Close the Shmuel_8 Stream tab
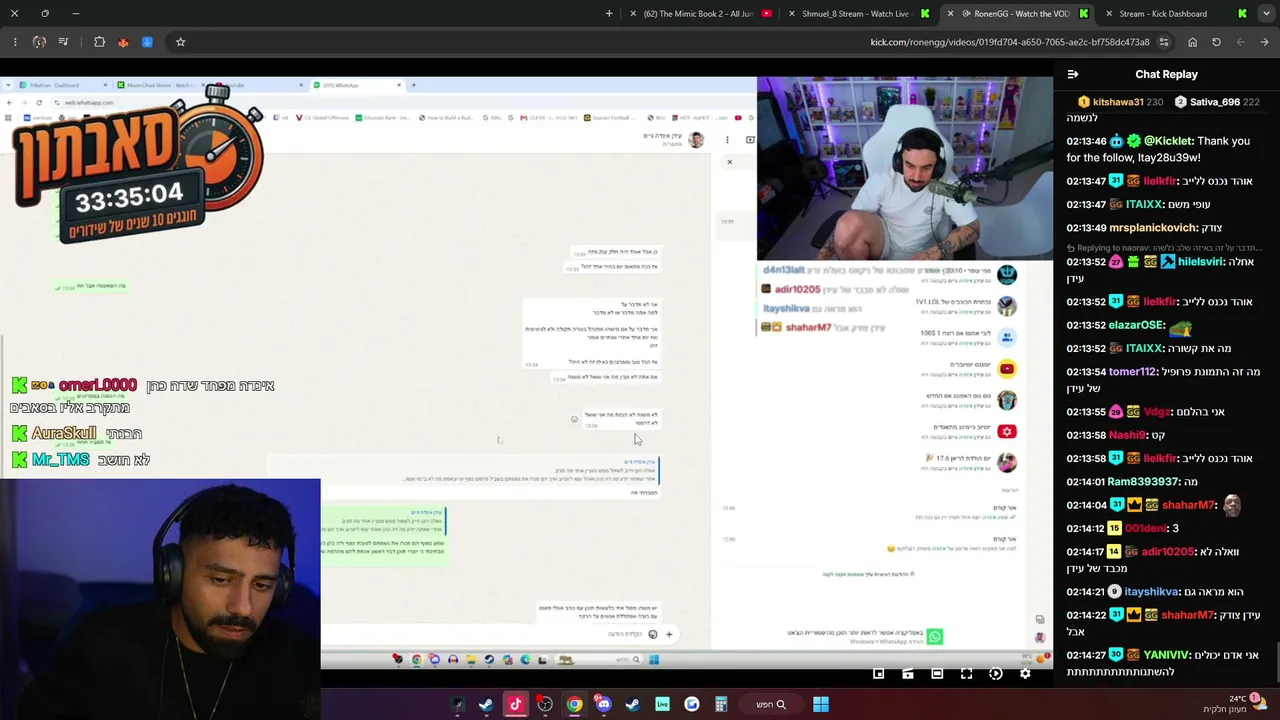The height and width of the screenshot is (720, 1280). coord(791,14)
